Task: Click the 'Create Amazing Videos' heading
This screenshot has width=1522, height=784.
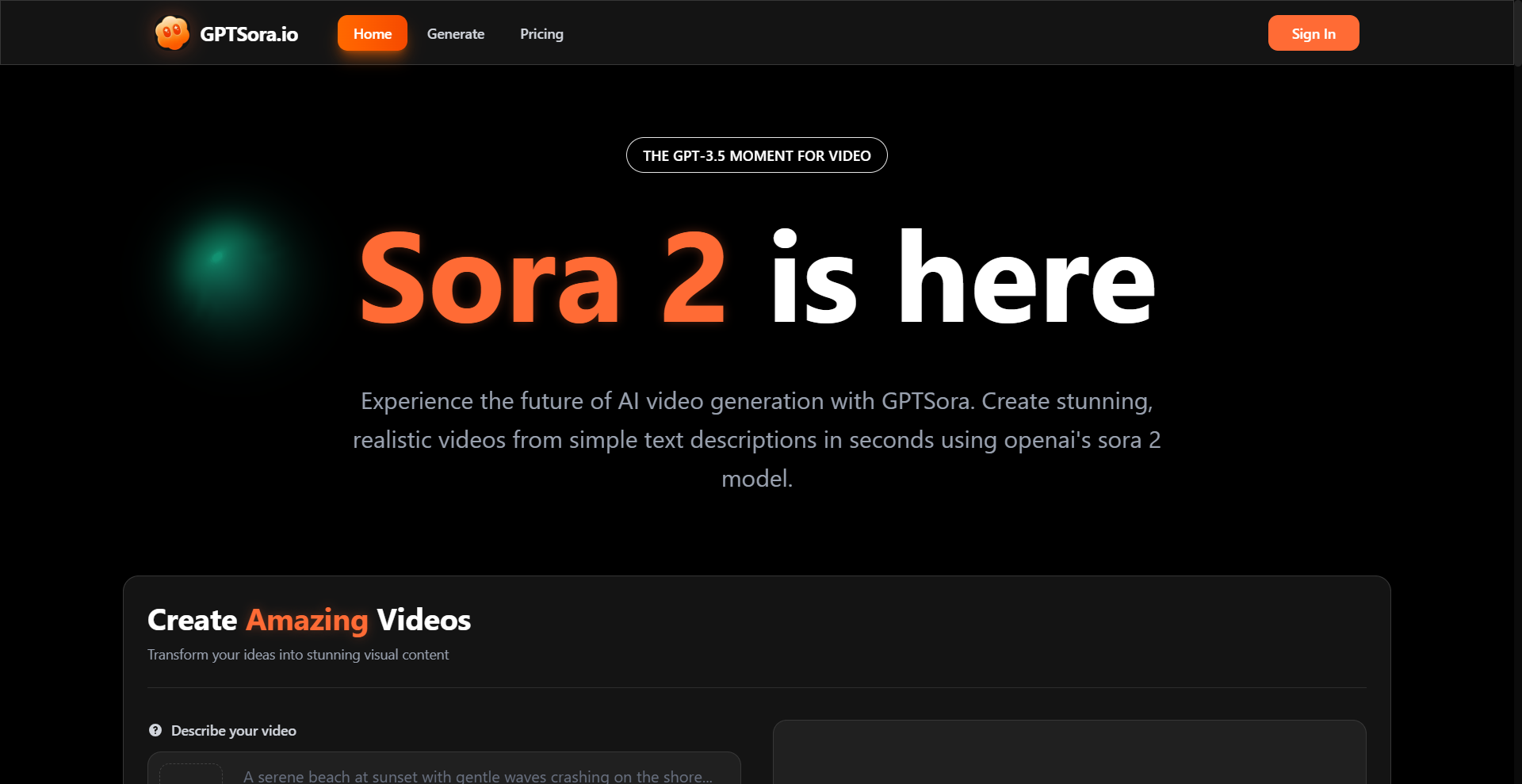Action: [x=308, y=620]
